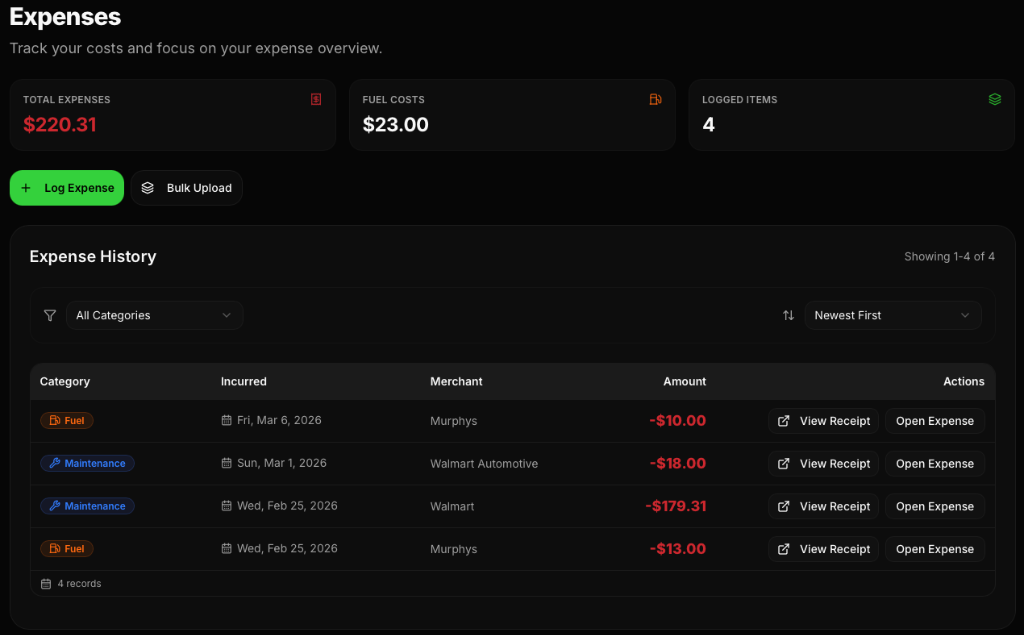Click the layers icon inside Bulk Upload button

pyautogui.click(x=147, y=187)
